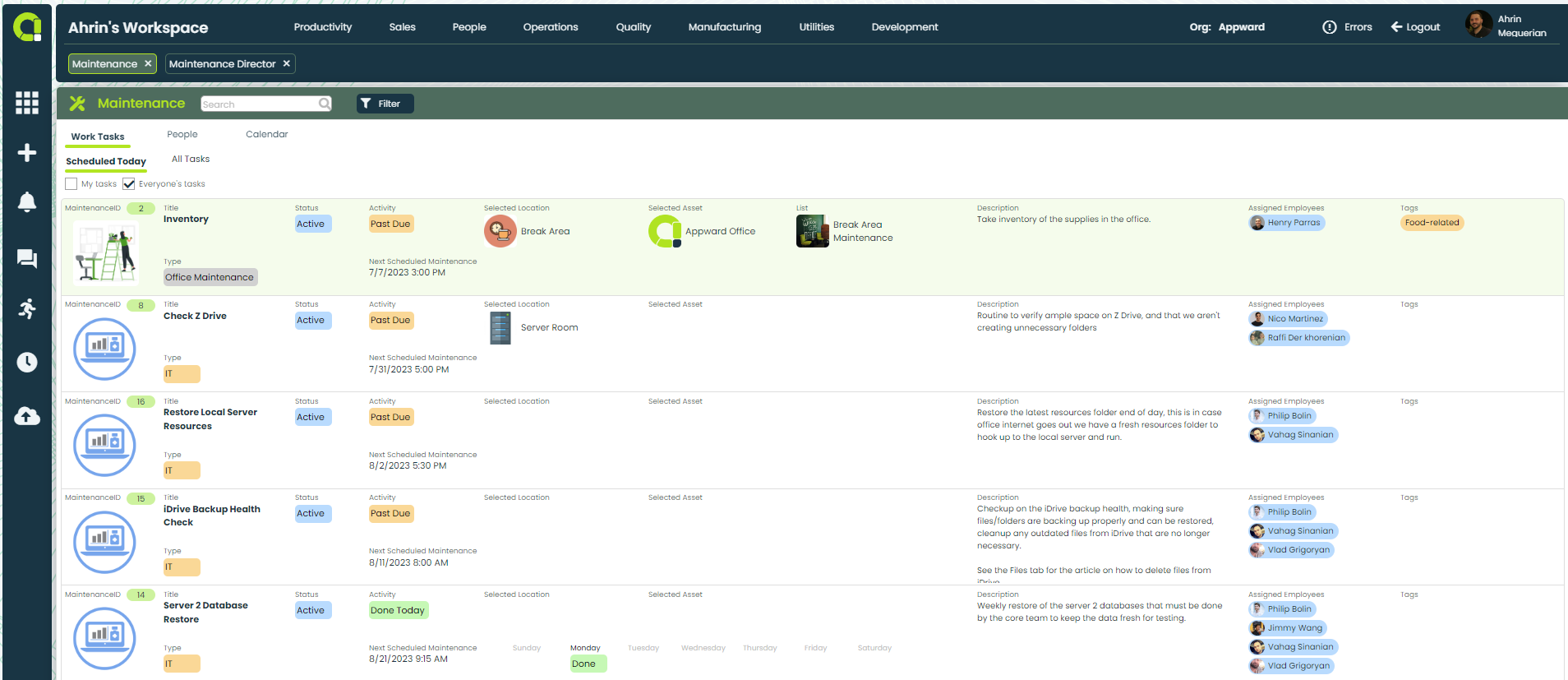
Task: Open the Operations menu
Action: click(551, 27)
